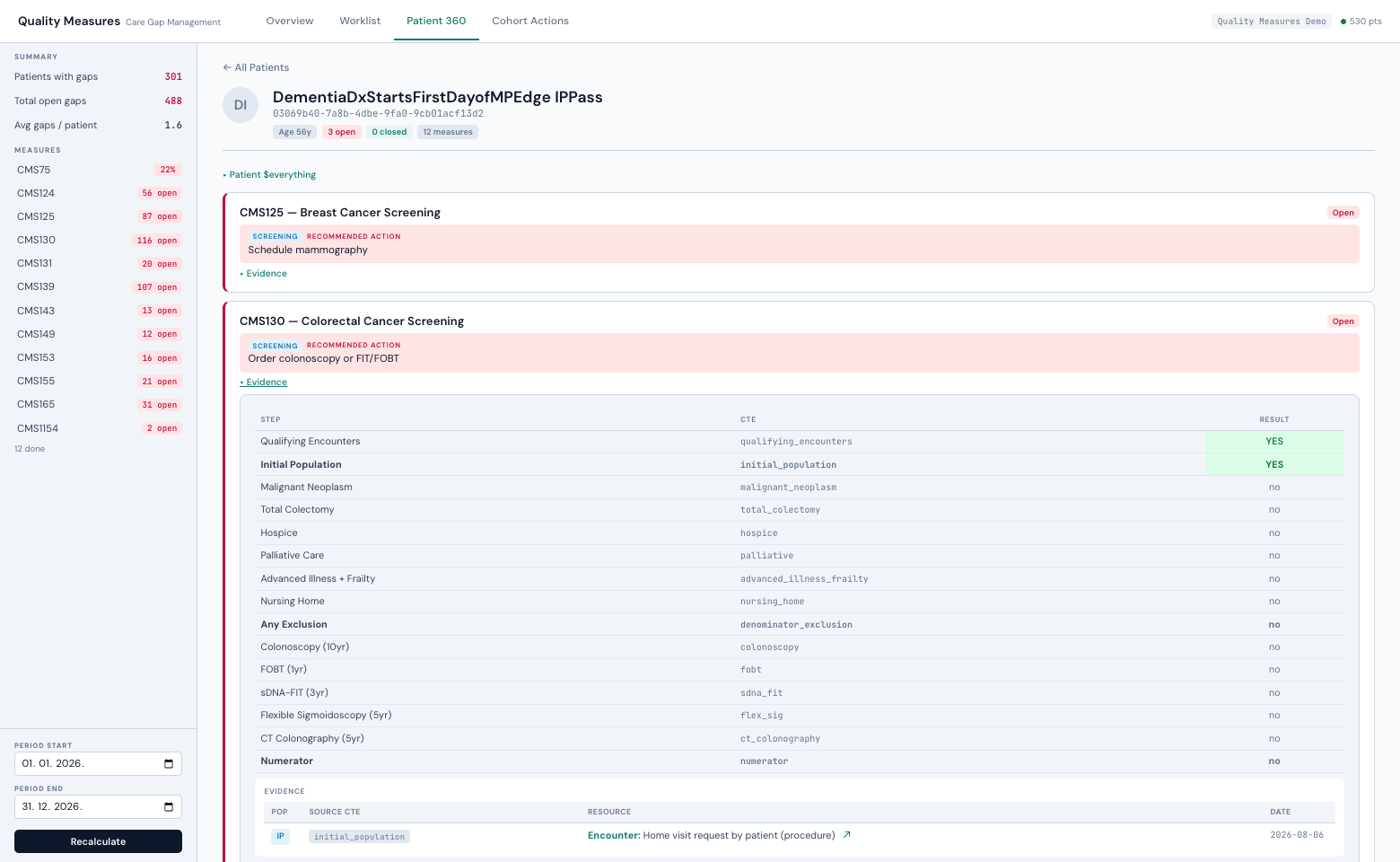
Task: Click the '12 done' text in sidebar
Action: [30, 449]
